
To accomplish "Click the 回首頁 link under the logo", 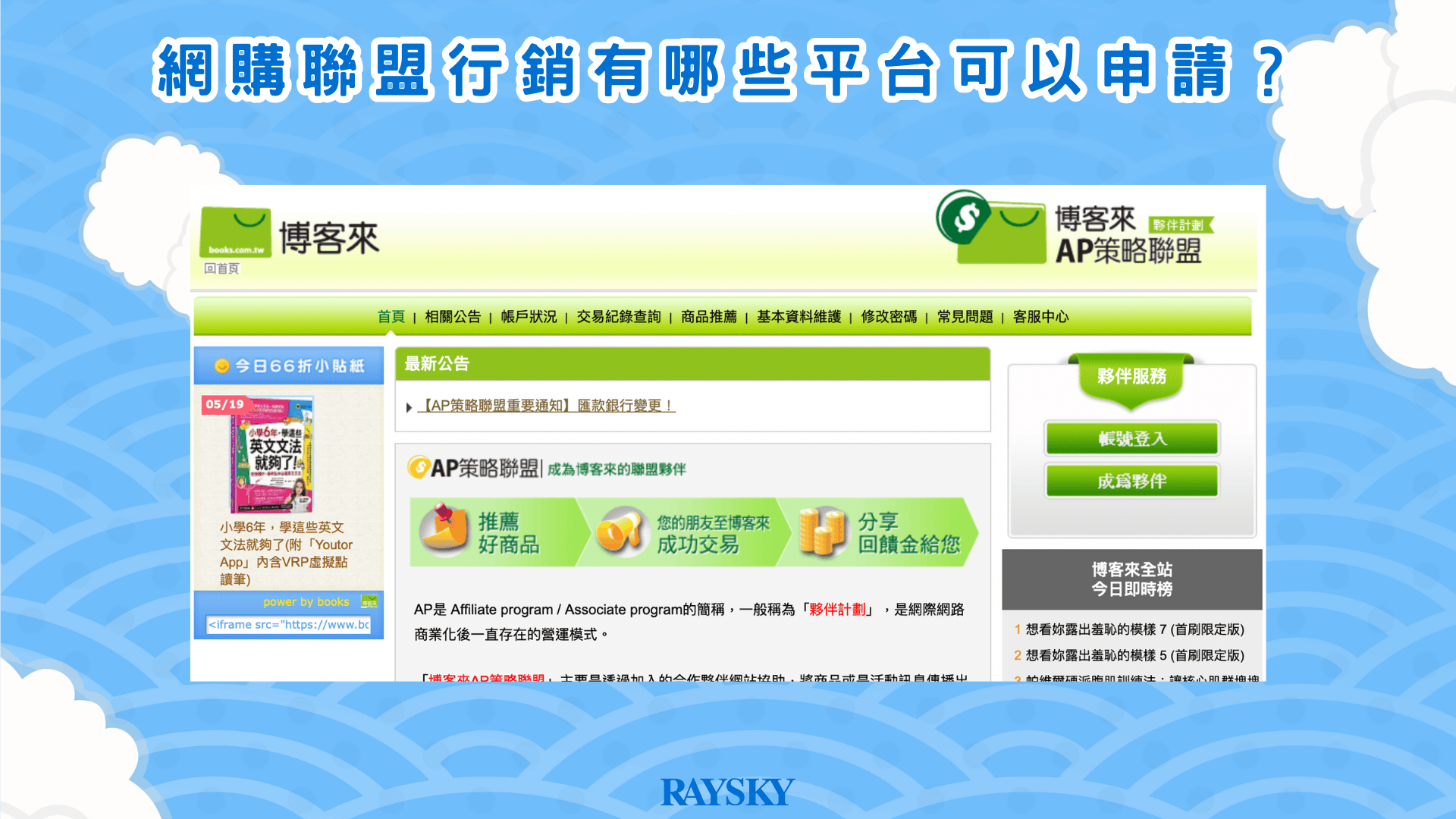I will point(221,268).
